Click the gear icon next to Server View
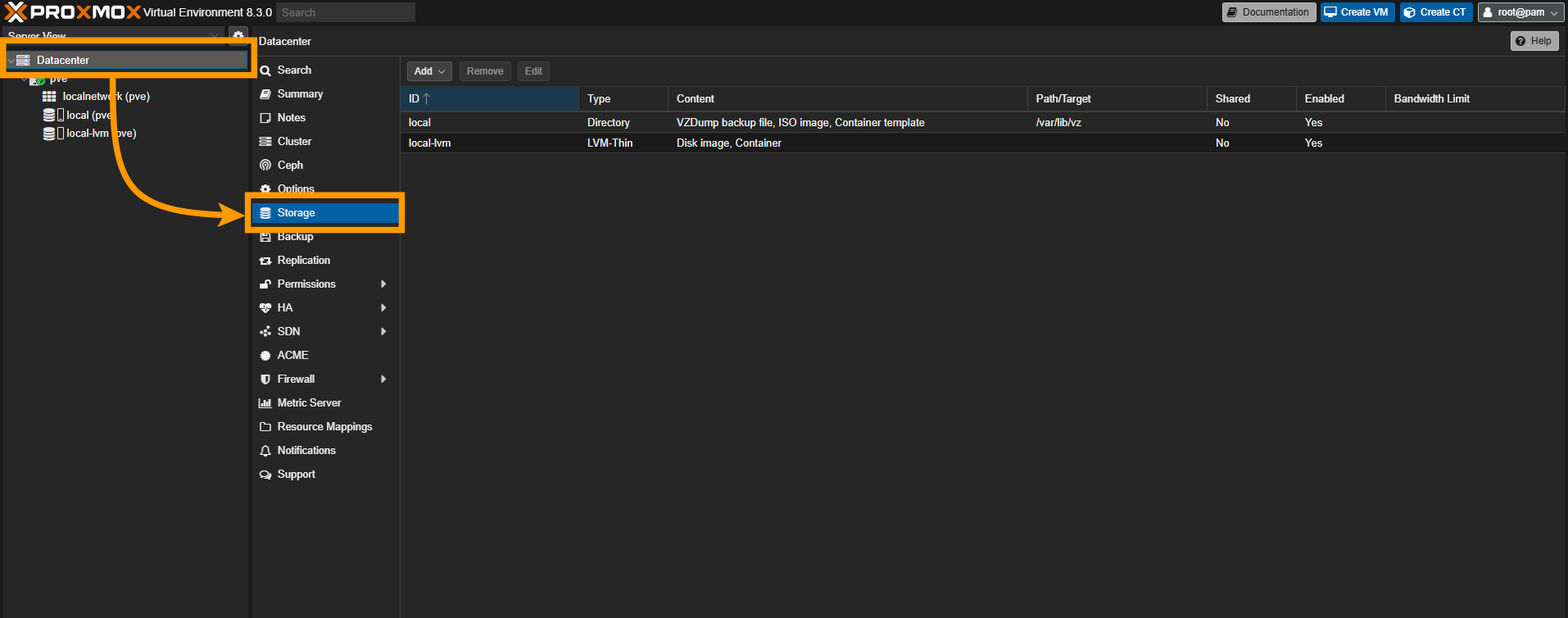Image resolution: width=1568 pixels, height=618 pixels. coord(238,36)
